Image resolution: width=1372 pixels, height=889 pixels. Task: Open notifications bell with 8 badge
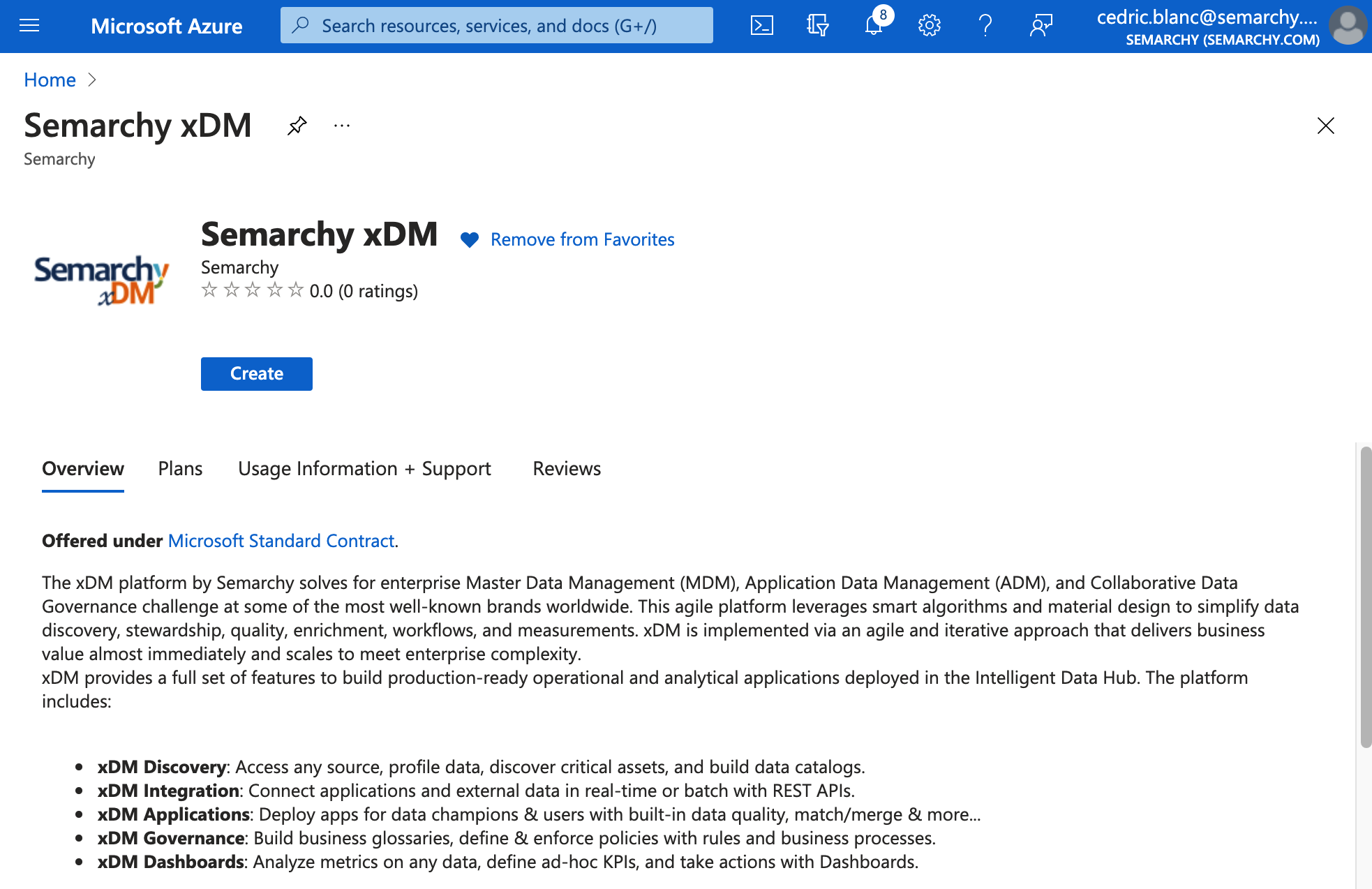point(873,26)
